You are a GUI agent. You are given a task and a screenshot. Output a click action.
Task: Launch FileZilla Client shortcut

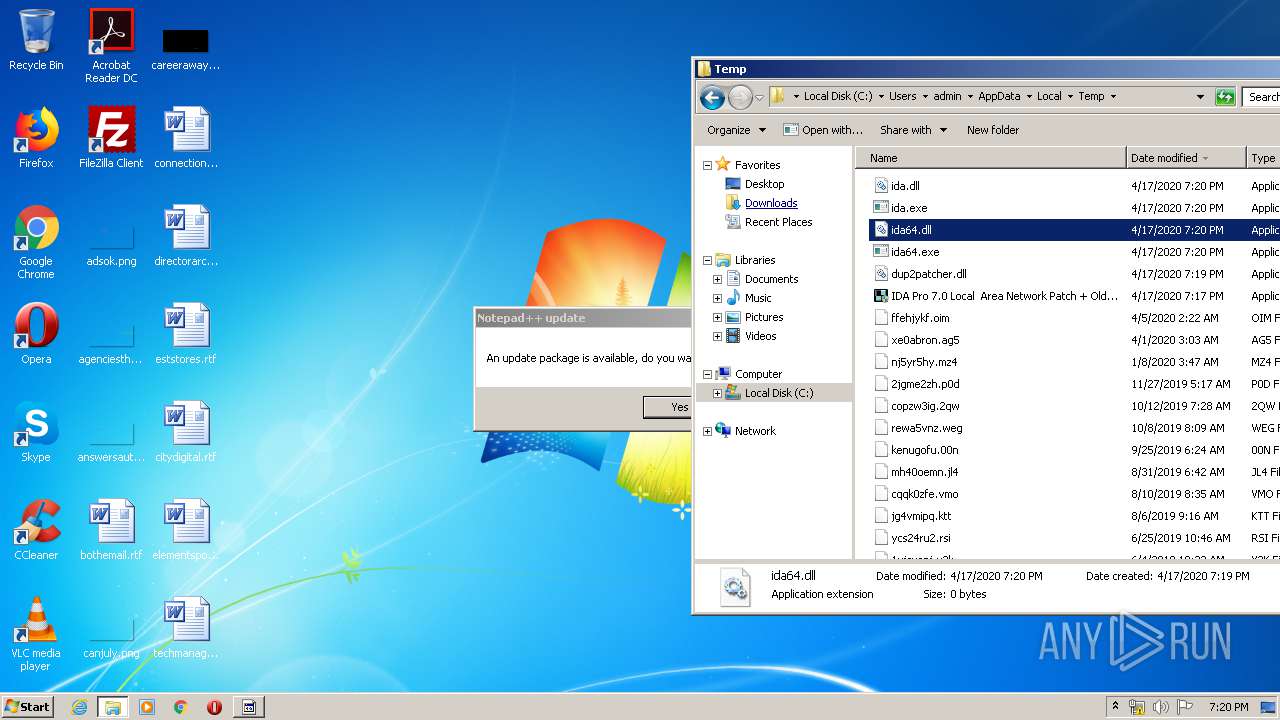(x=111, y=138)
